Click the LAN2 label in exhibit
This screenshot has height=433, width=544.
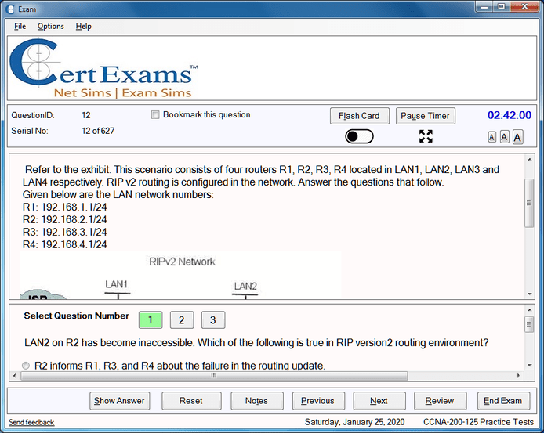point(245,286)
